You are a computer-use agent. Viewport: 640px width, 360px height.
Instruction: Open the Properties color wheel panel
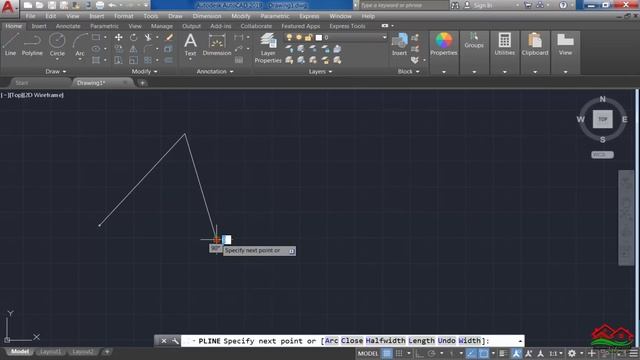tap(444, 44)
